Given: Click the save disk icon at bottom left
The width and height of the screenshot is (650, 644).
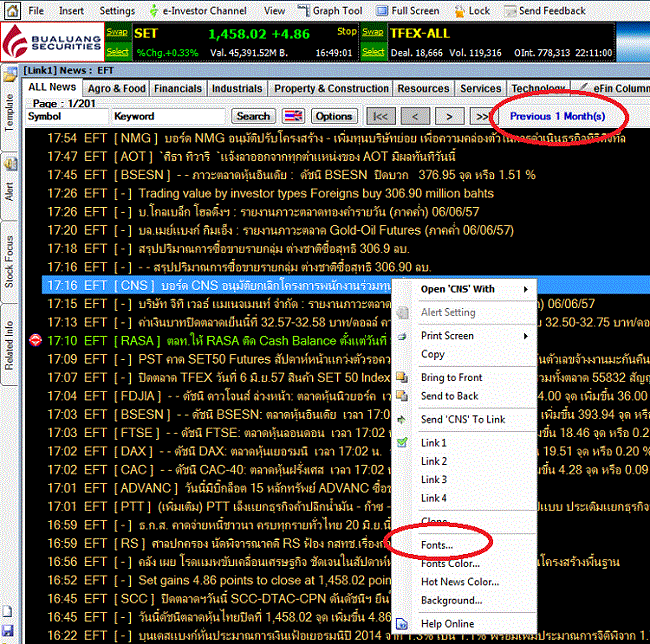Looking at the screenshot, I should (7, 630).
